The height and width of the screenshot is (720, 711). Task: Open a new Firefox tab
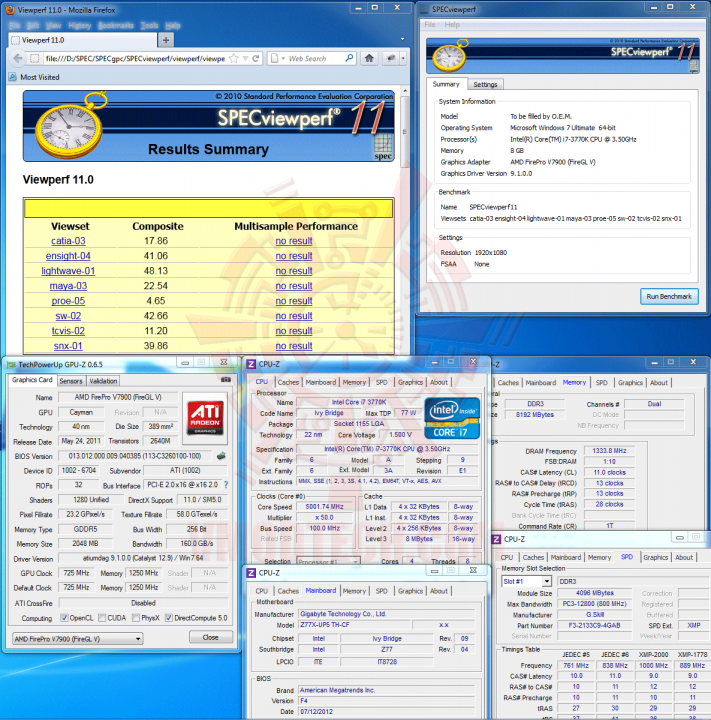(x=166, y=40)
